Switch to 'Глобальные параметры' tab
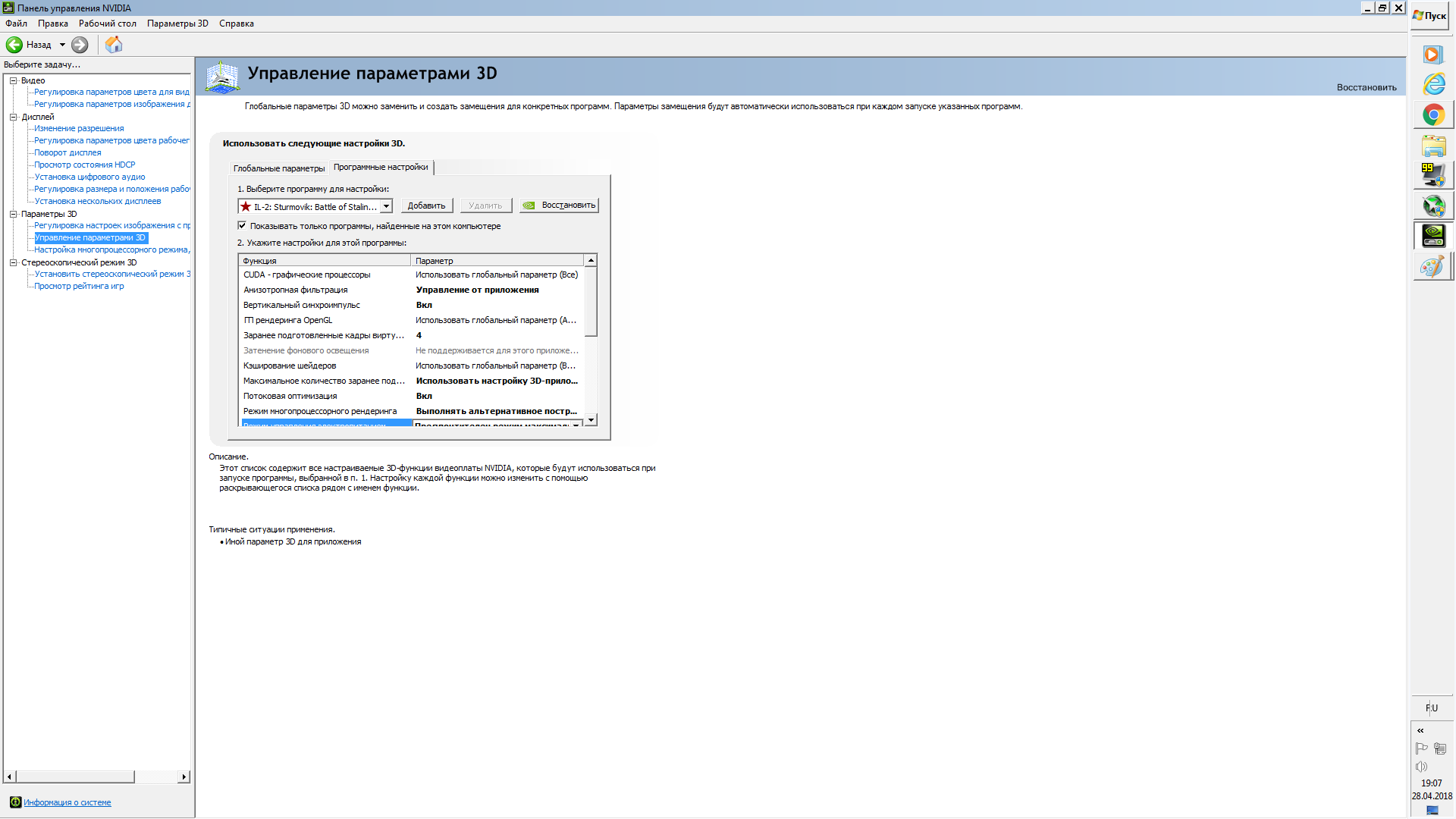The width and height of the screenshot is (1456, 819). pyautogui.click(x=278, y=168)
